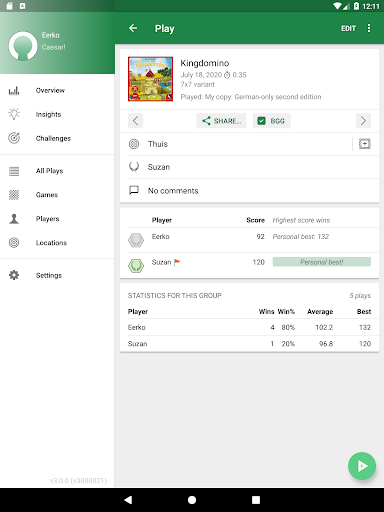The image size is (384, 512).
Task: Show previous play with left chevron
Action: [135, 121]
